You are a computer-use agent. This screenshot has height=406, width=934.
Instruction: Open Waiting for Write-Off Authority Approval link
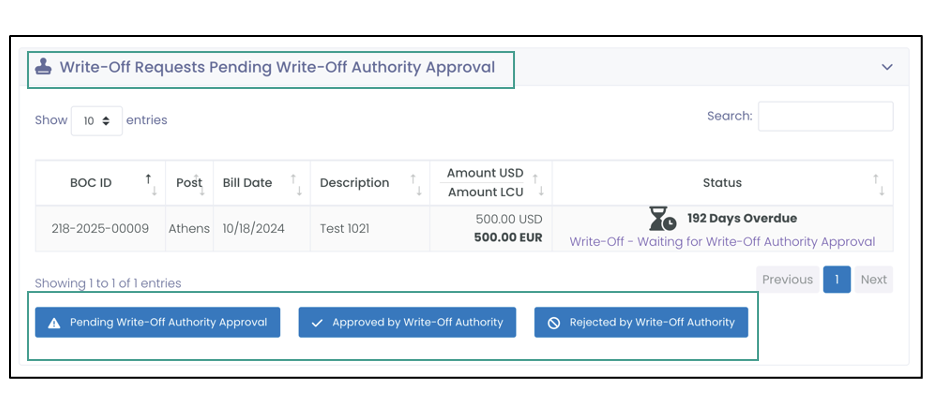[723, 242]
